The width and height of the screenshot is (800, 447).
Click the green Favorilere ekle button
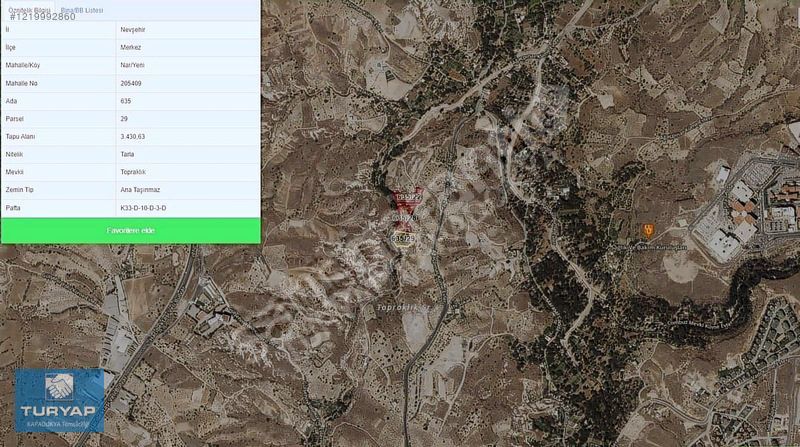131,231
